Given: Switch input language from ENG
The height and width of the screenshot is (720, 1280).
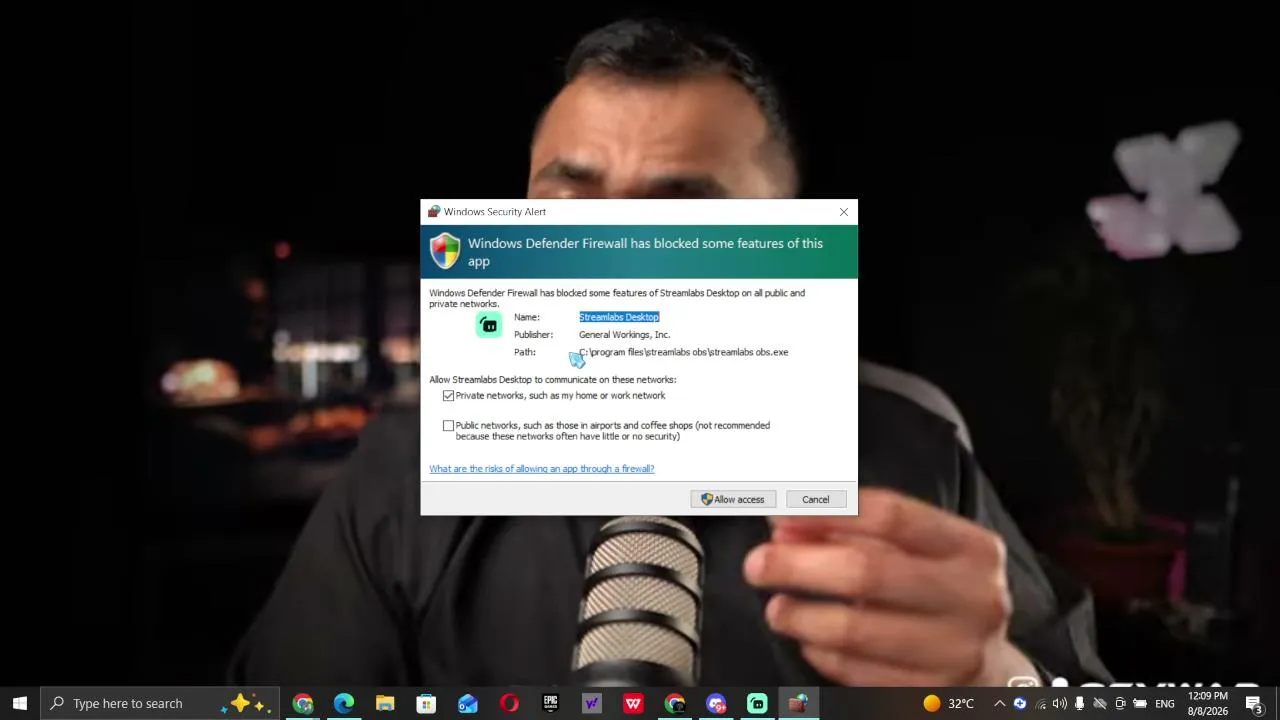Looking at the screenshot, I should (1165, 703).
